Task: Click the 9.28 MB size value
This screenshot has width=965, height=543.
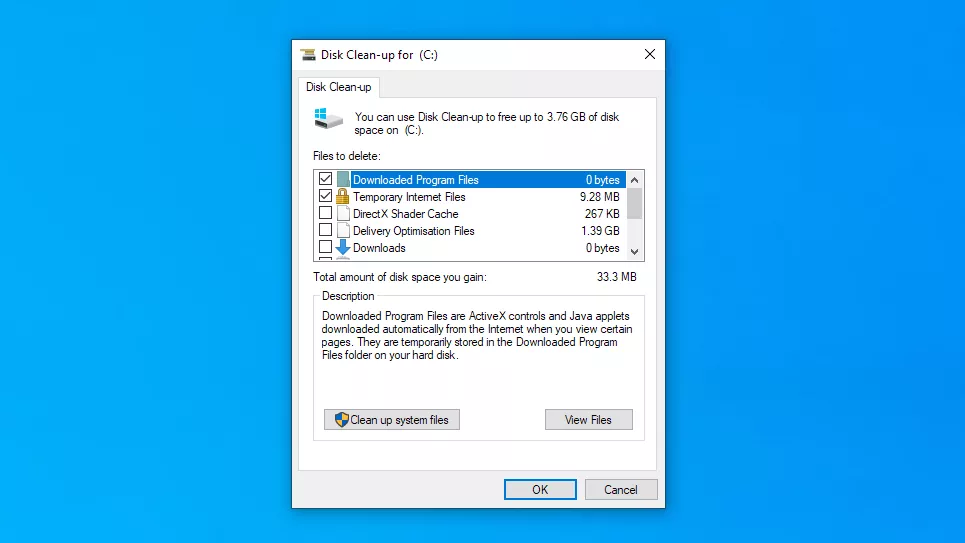Action: (x=599, y=197)
